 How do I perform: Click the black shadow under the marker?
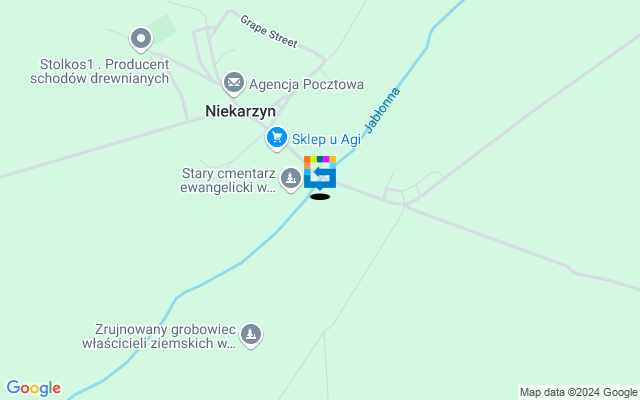[320, 197]
